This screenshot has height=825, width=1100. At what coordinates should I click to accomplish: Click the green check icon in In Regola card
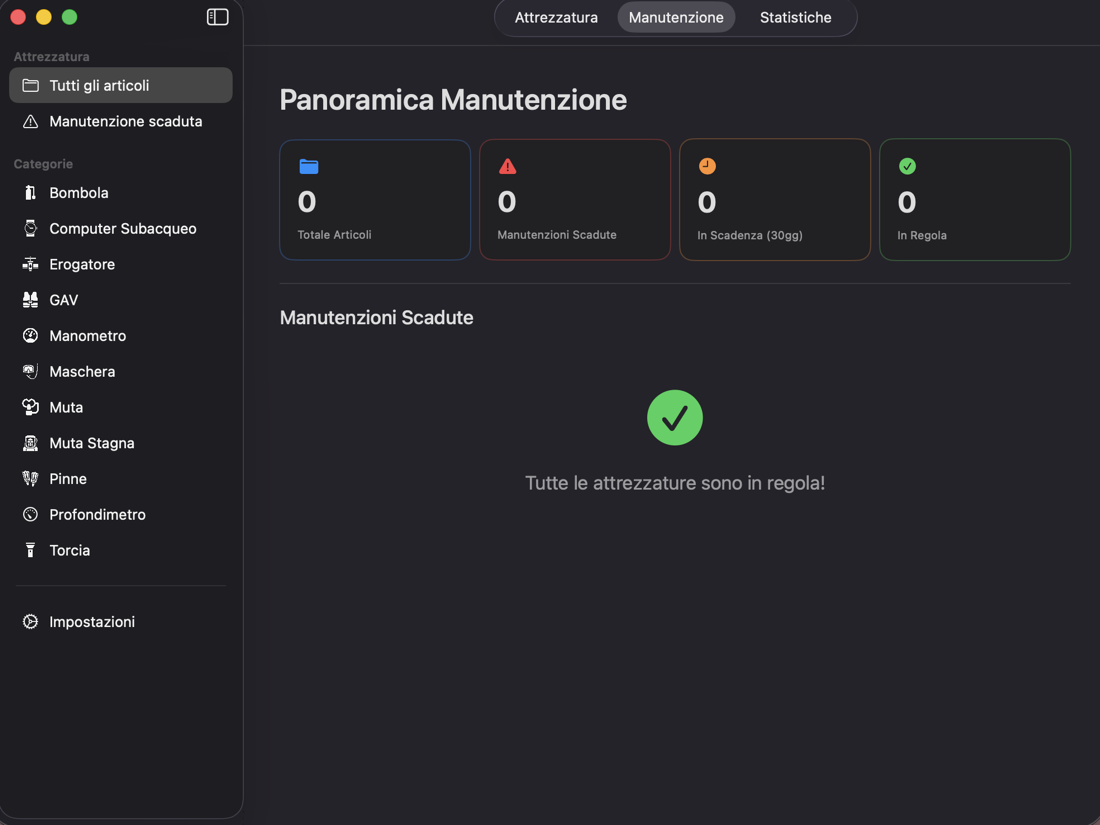907,166
